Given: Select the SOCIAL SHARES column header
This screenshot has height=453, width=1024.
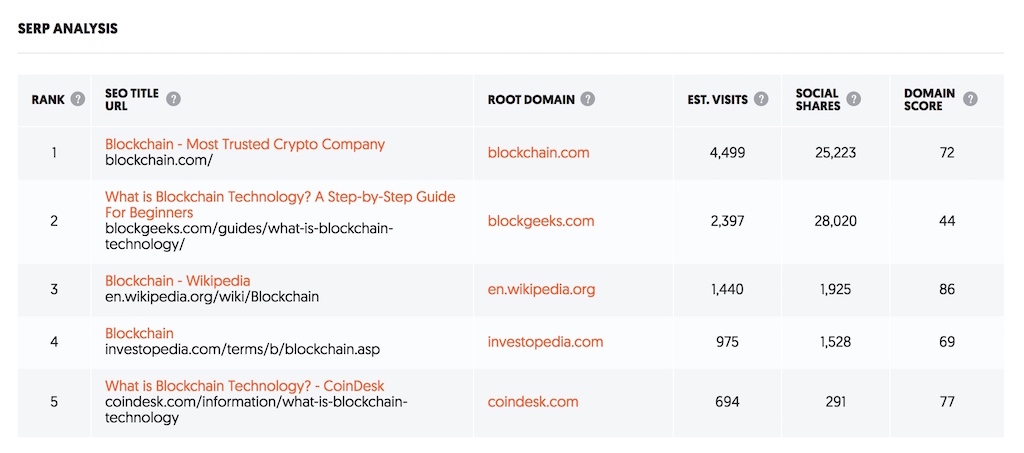Looking at the screenshot, I should [818, 100].
